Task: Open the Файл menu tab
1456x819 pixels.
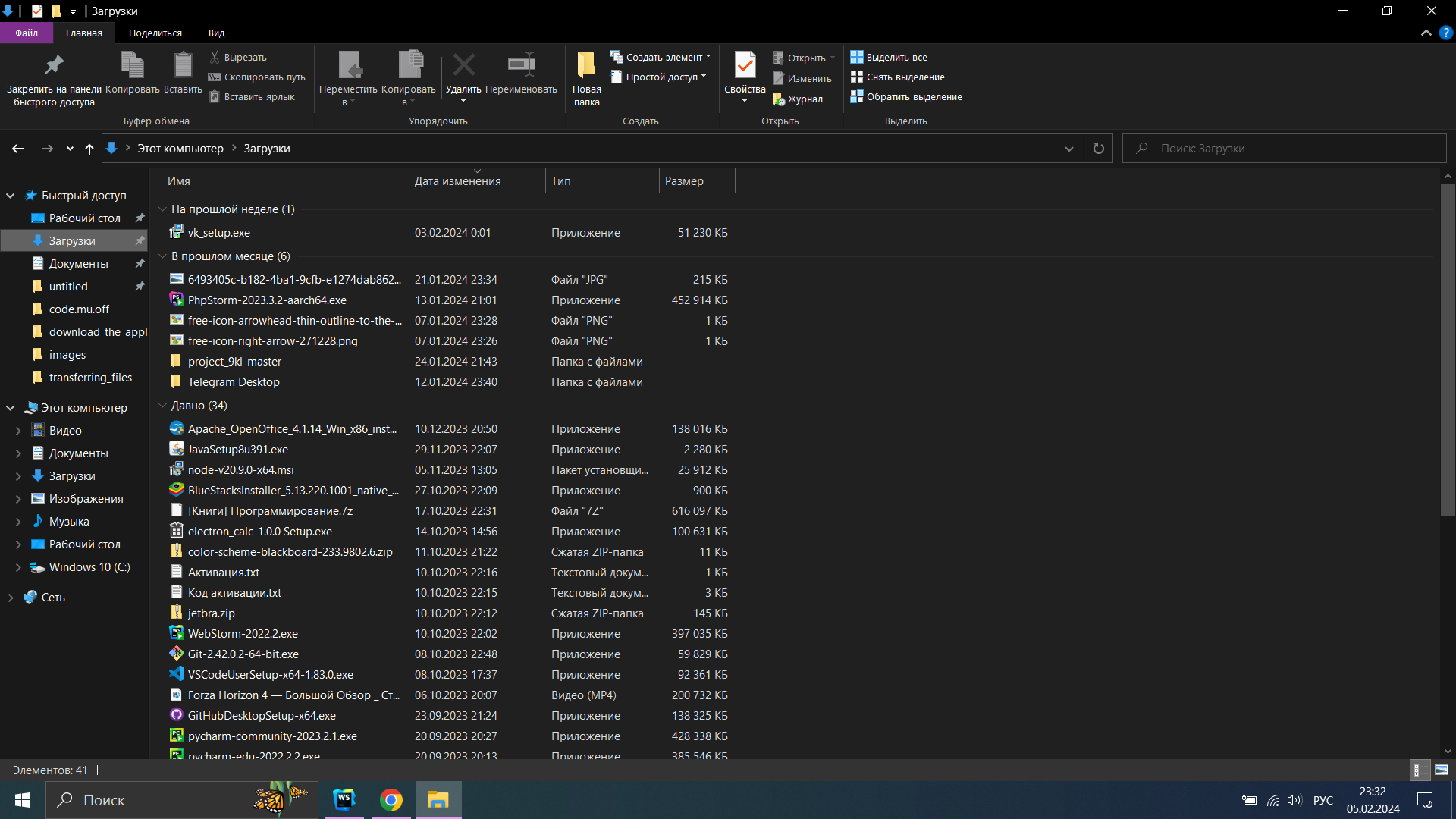Action: [x=27, y=33]
